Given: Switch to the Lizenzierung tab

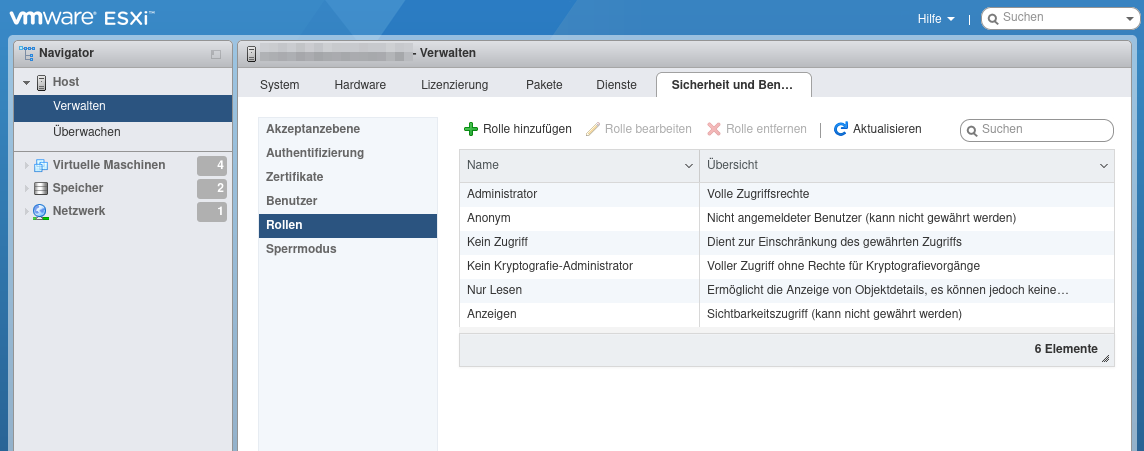Looking at the screenshot, I should point(454,85).
